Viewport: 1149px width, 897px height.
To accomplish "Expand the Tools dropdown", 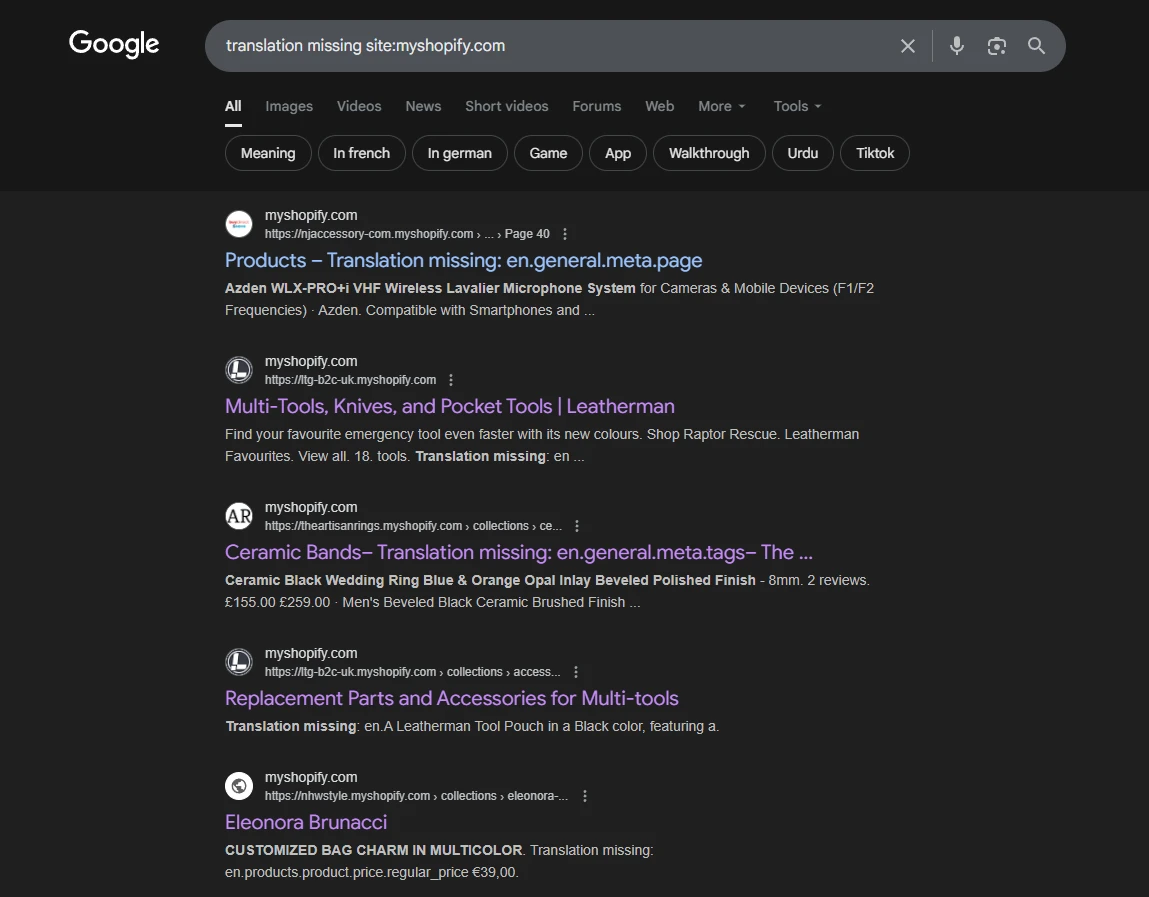I will pos(797,106).
